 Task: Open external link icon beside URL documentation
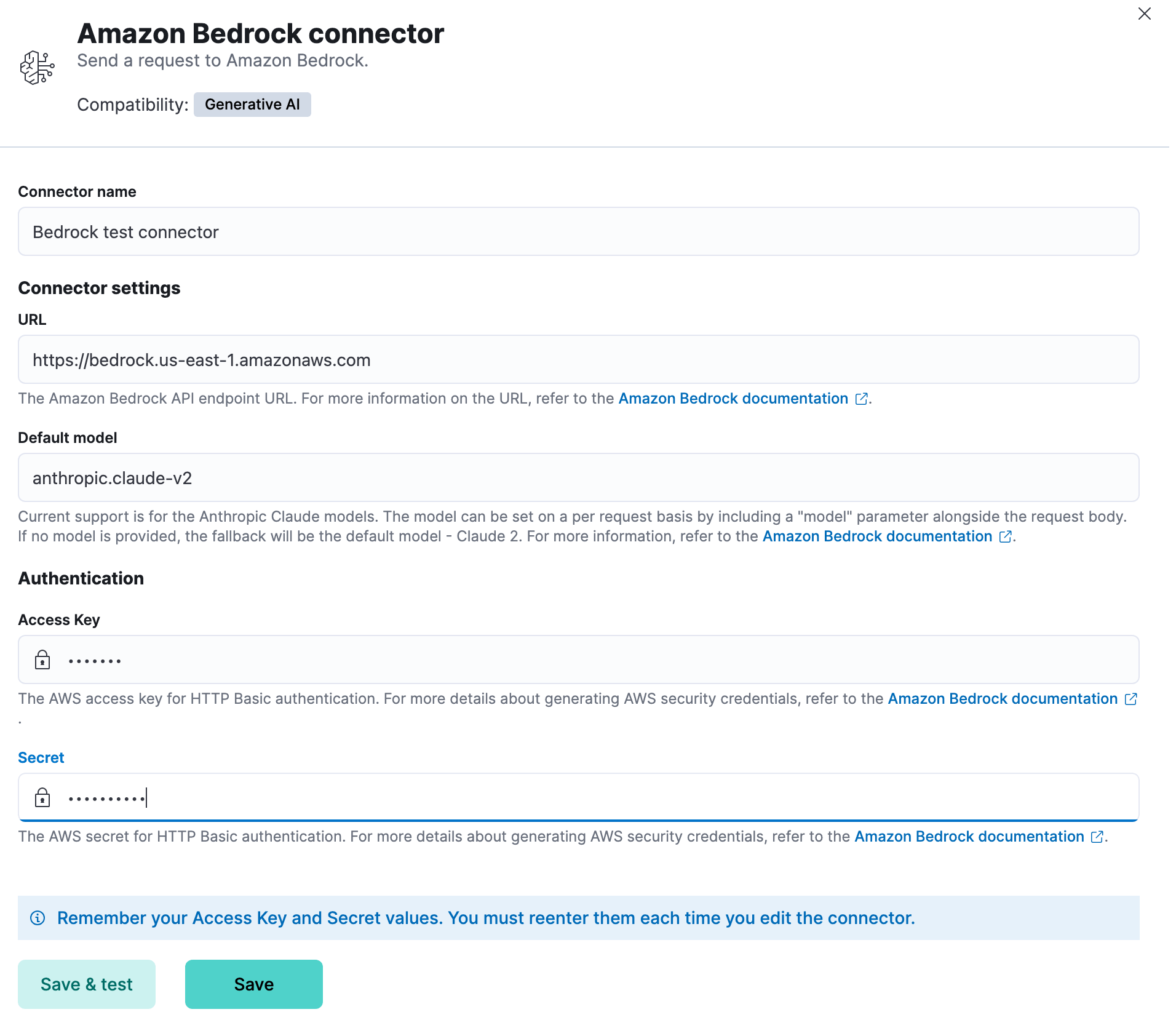[x=860, y=399]
